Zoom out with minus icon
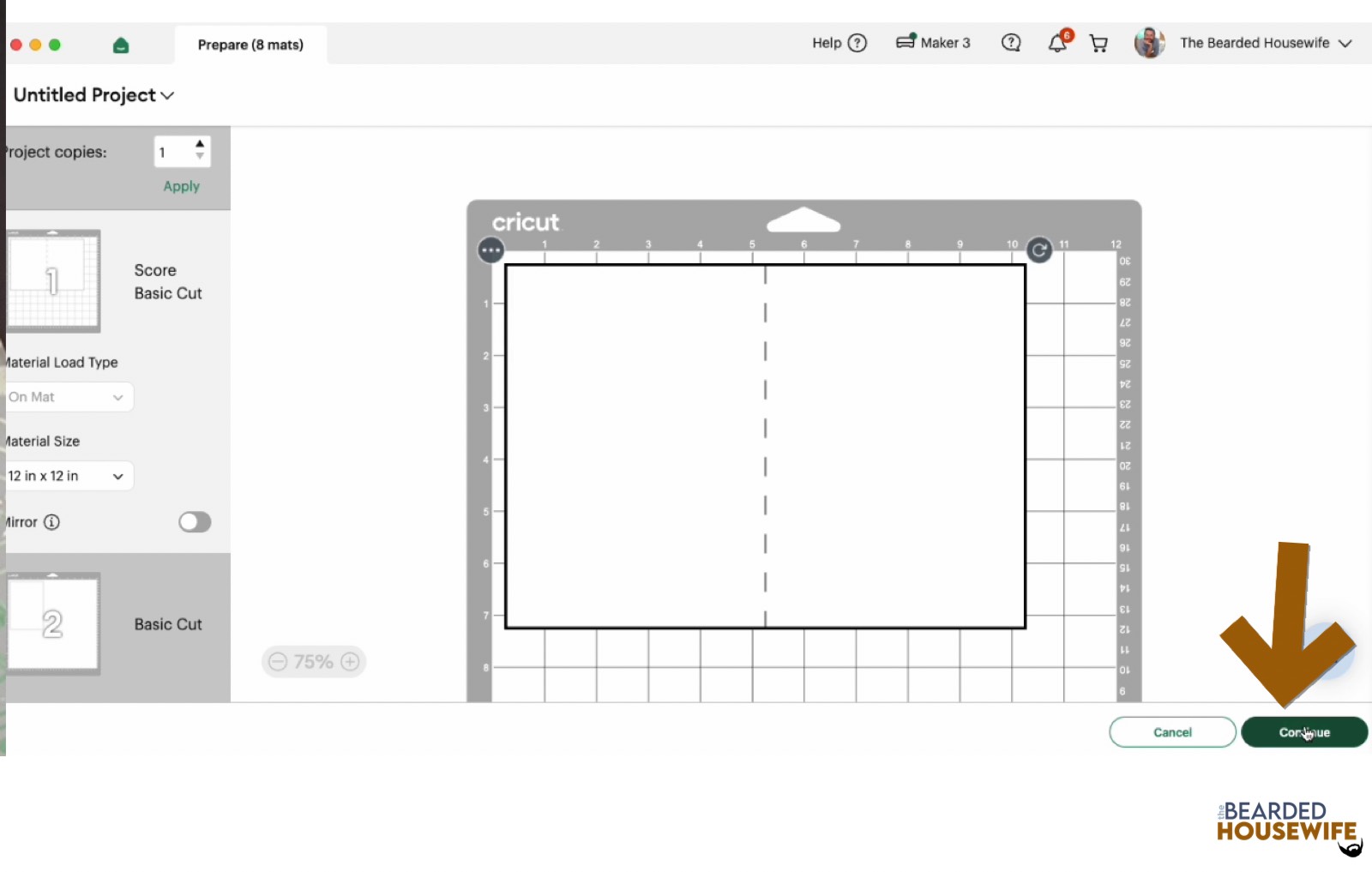 (x=278, y=661)
